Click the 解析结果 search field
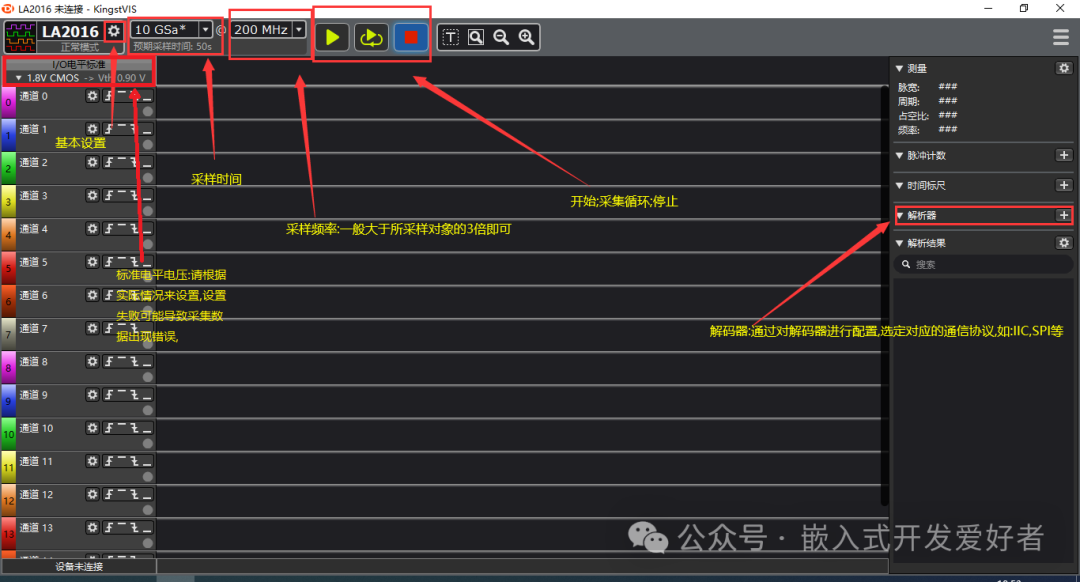Viewport: 1080px width, 582px height. 983,264
